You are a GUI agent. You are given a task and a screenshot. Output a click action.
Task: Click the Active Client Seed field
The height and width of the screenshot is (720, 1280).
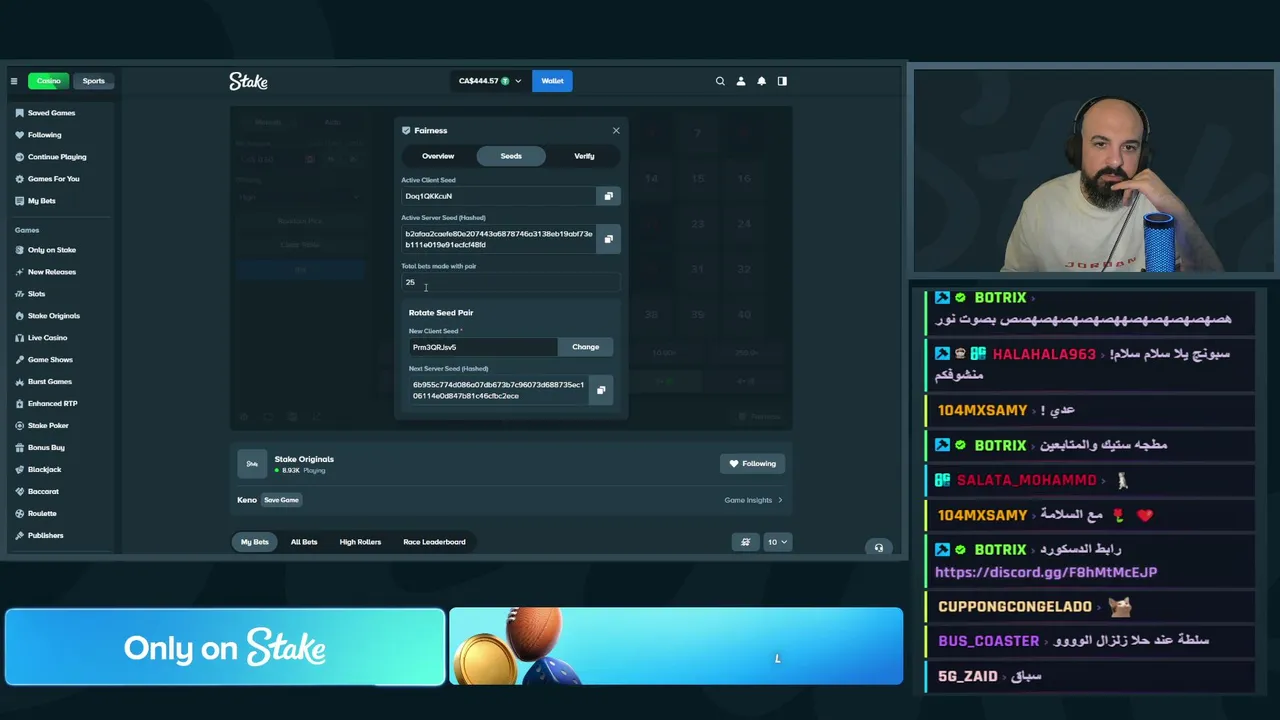pyautogui.click(x=499, y=196)
